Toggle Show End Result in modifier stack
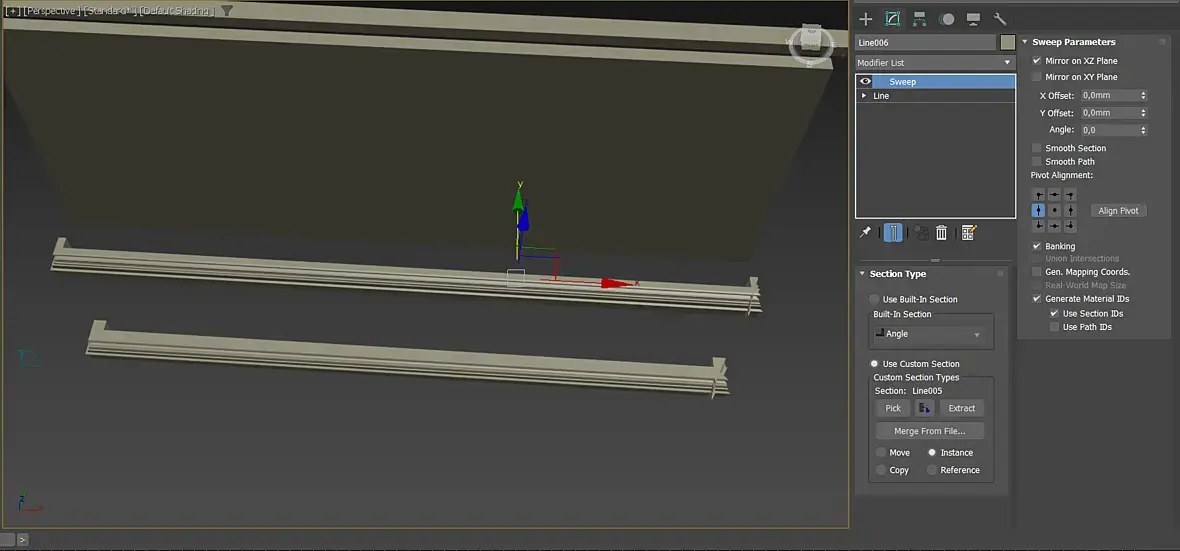This screenshot has width=1180, height=551. click(x=893, y=233)
